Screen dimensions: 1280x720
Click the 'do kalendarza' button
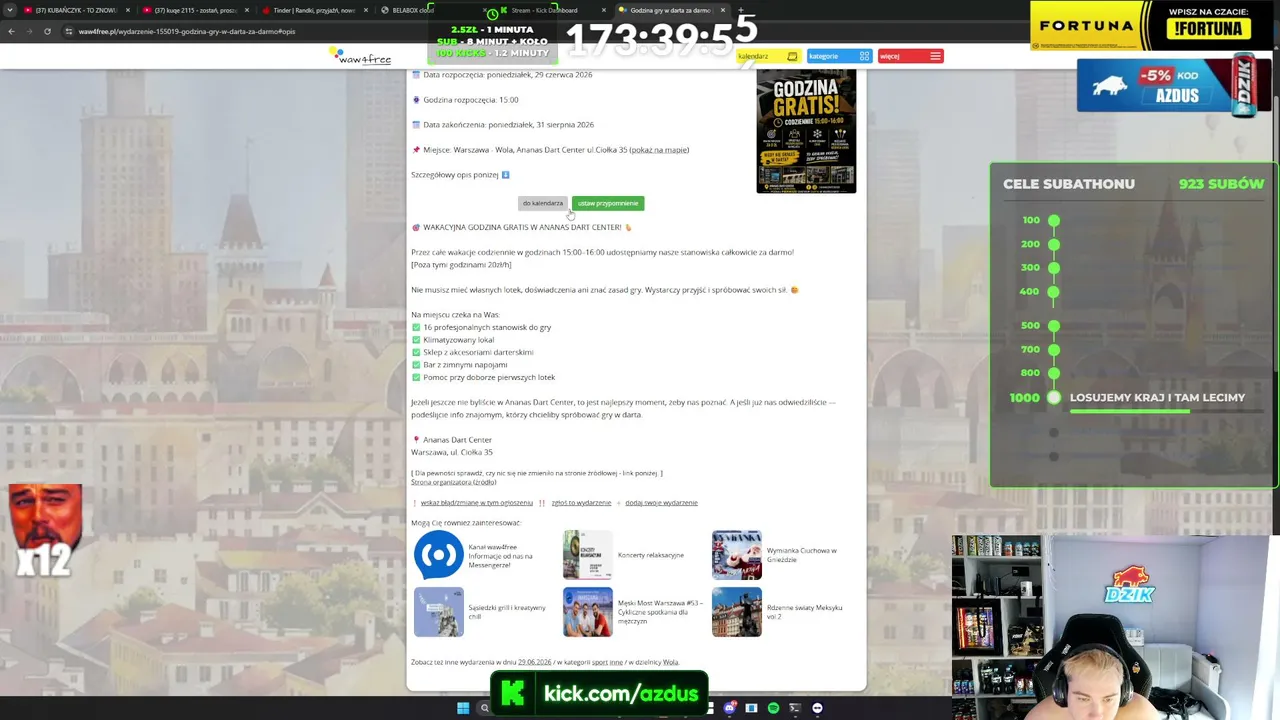coord(543,203)
